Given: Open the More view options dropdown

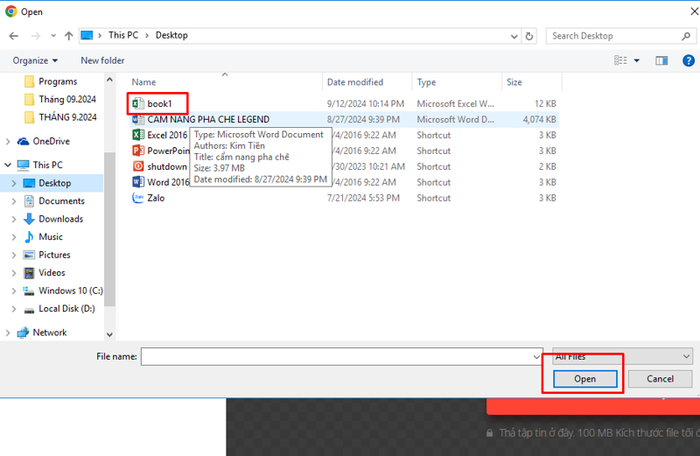Looking at the screenshot, I should (637, 60).
